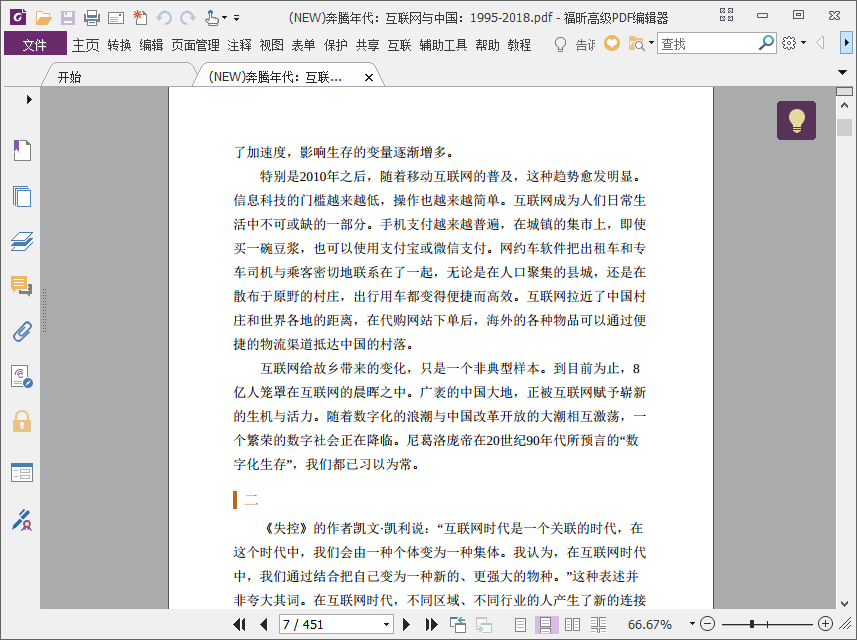Open the 页面管理 ribbon tab
The image size is (857, 640).
(x=195, y=45)
